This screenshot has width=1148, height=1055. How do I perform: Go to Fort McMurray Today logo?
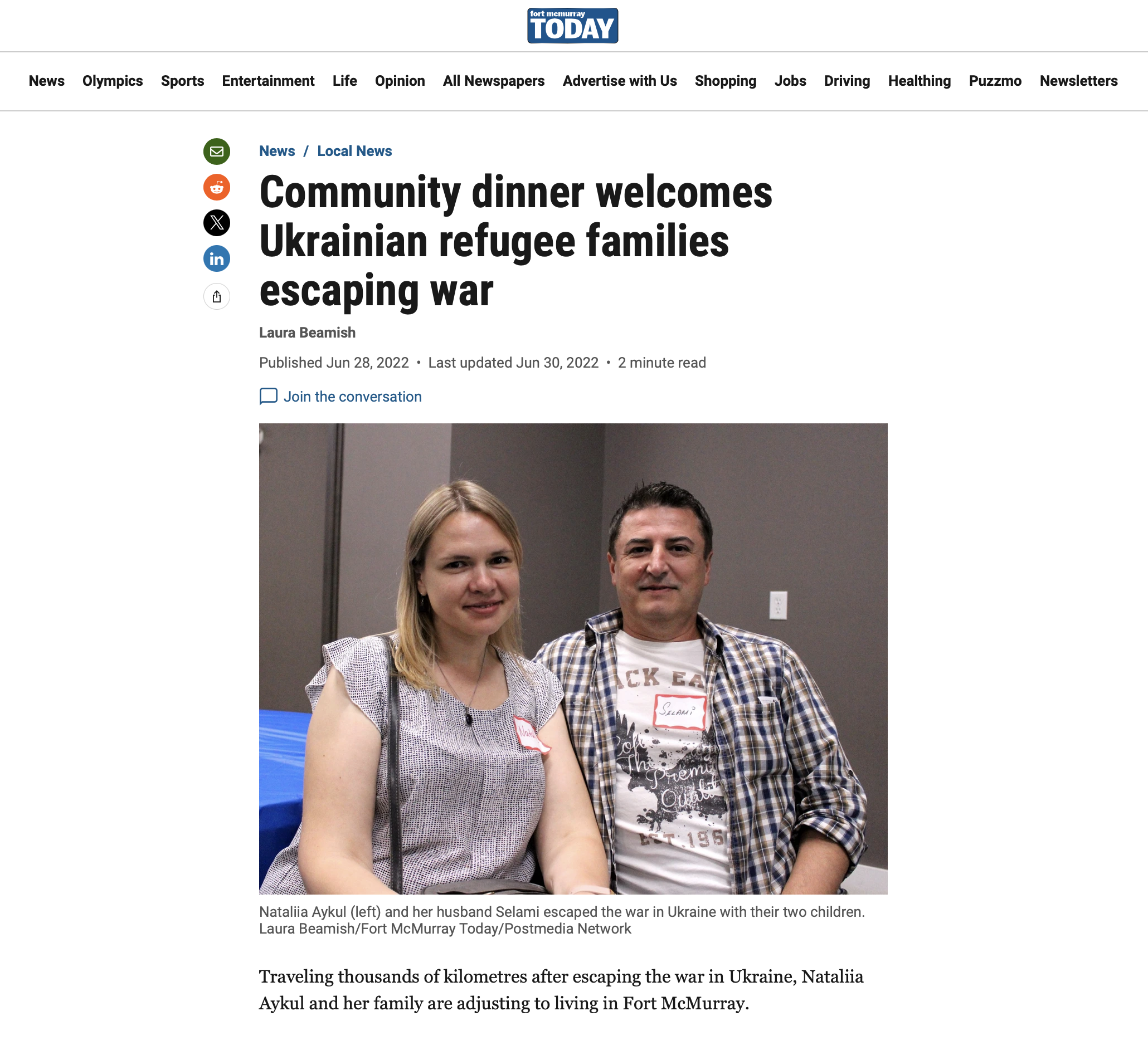[572, 26]
